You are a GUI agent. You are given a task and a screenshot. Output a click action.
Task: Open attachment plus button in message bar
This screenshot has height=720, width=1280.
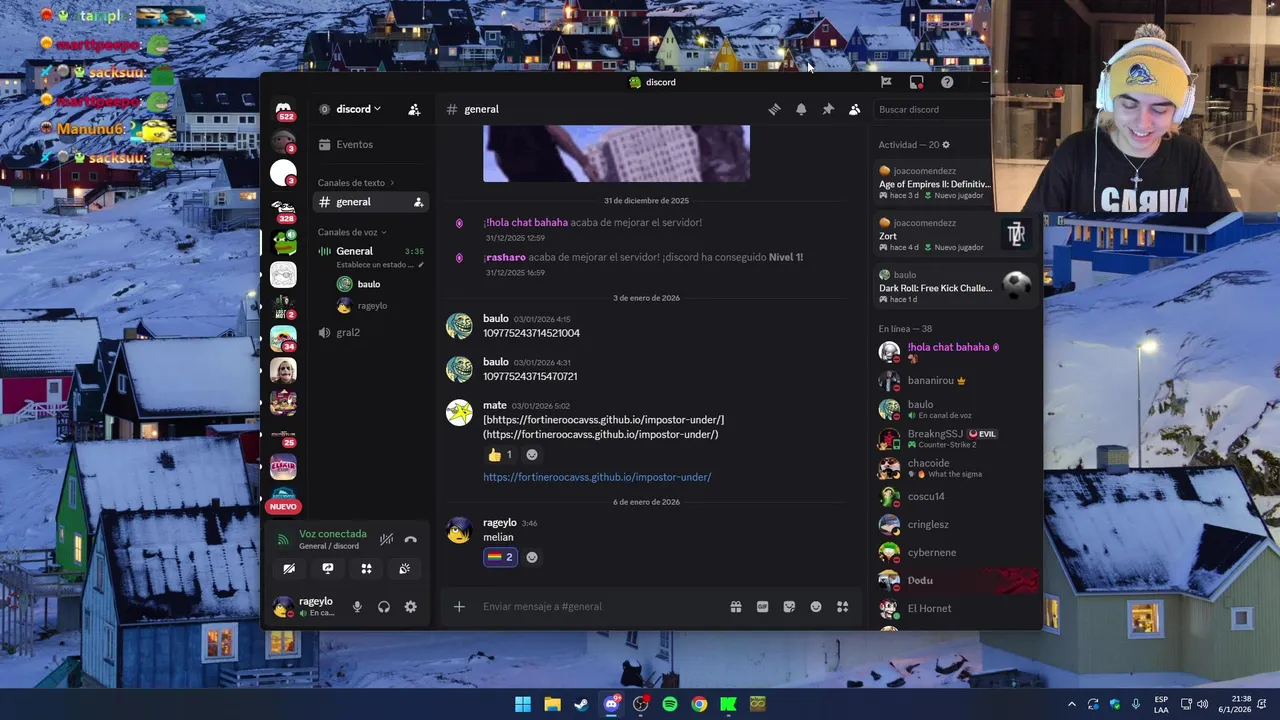pyautogui.click(x=459, y=606)
